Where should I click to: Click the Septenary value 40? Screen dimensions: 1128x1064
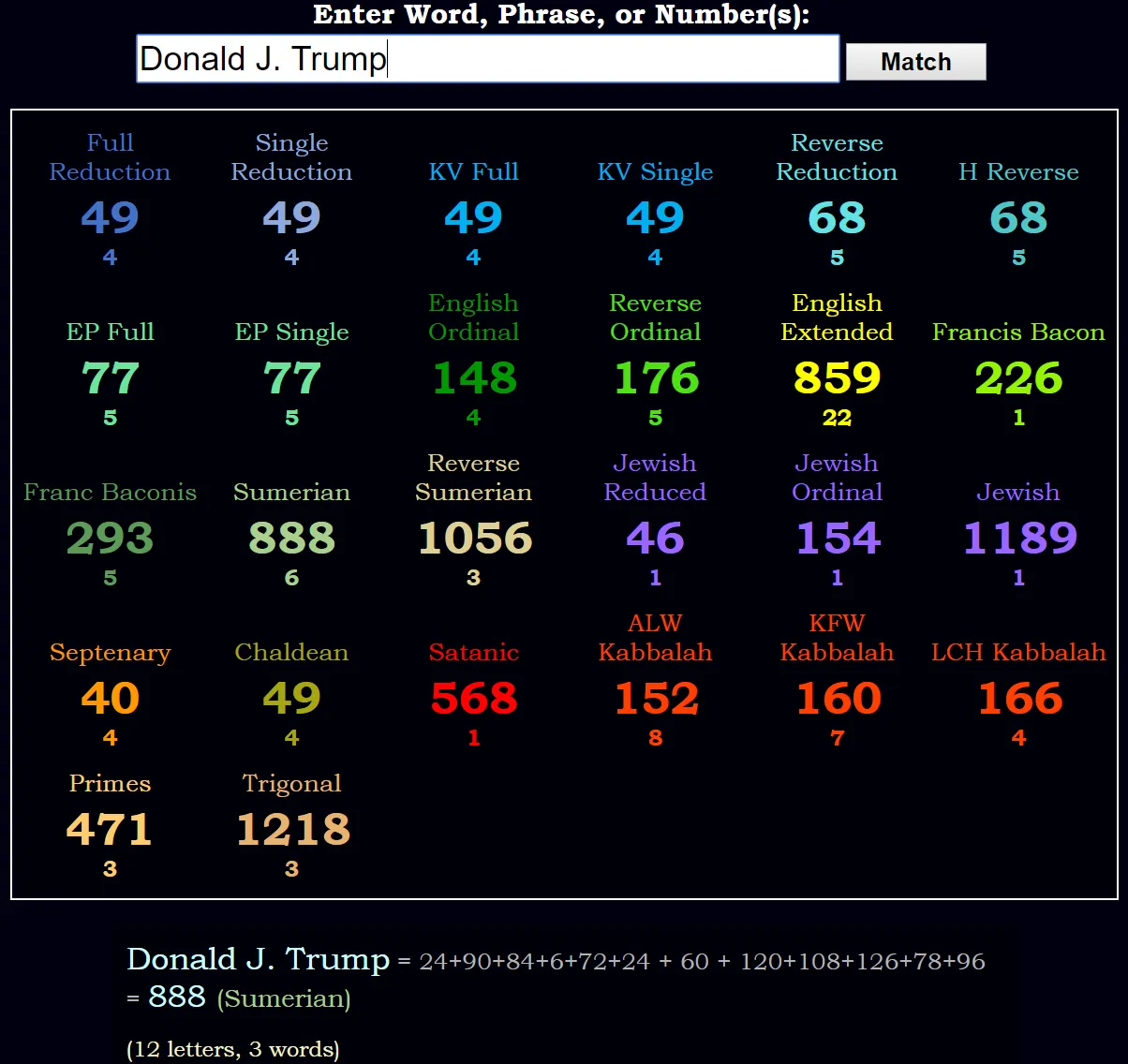(x=110, y=698)
